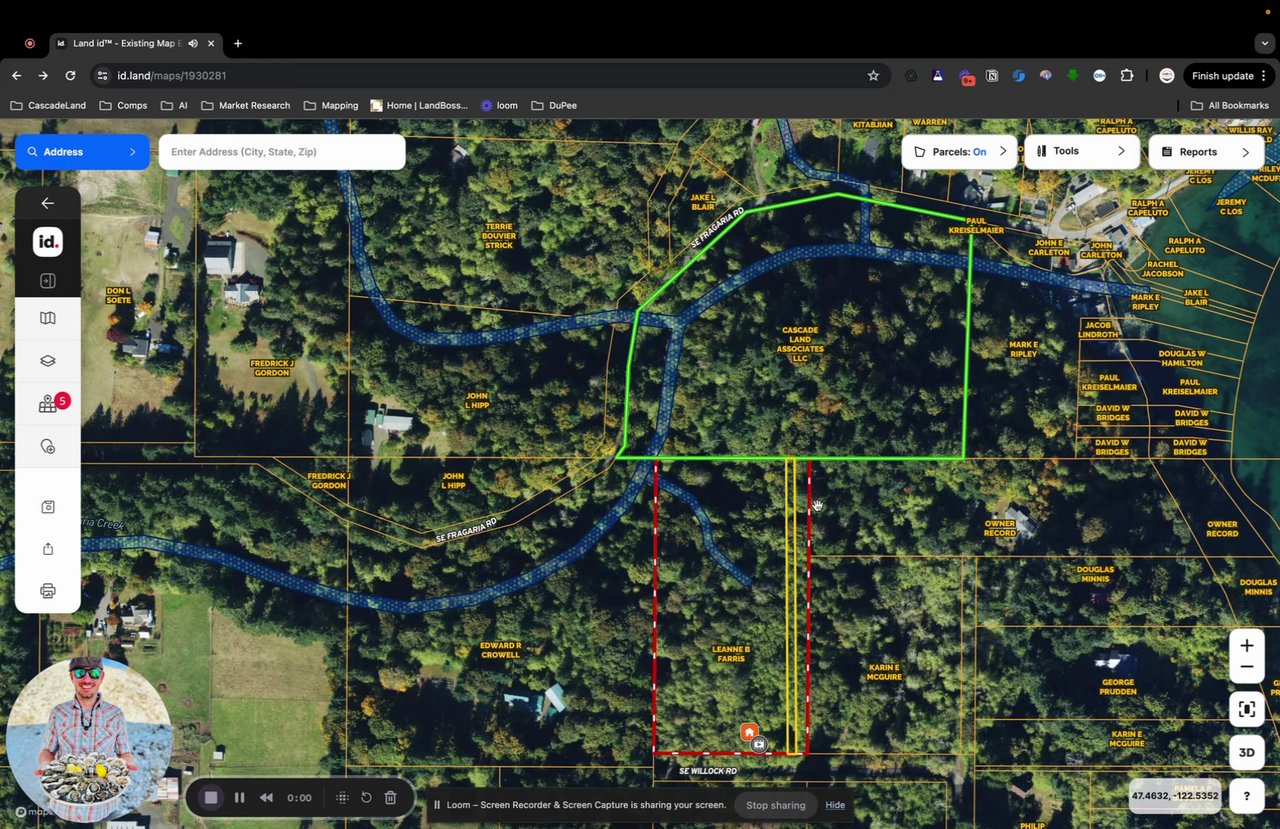The width and height of the screenshot is (1280, 829).
Task: Select the add location pin icon
Action: click(x=47, y=447)
